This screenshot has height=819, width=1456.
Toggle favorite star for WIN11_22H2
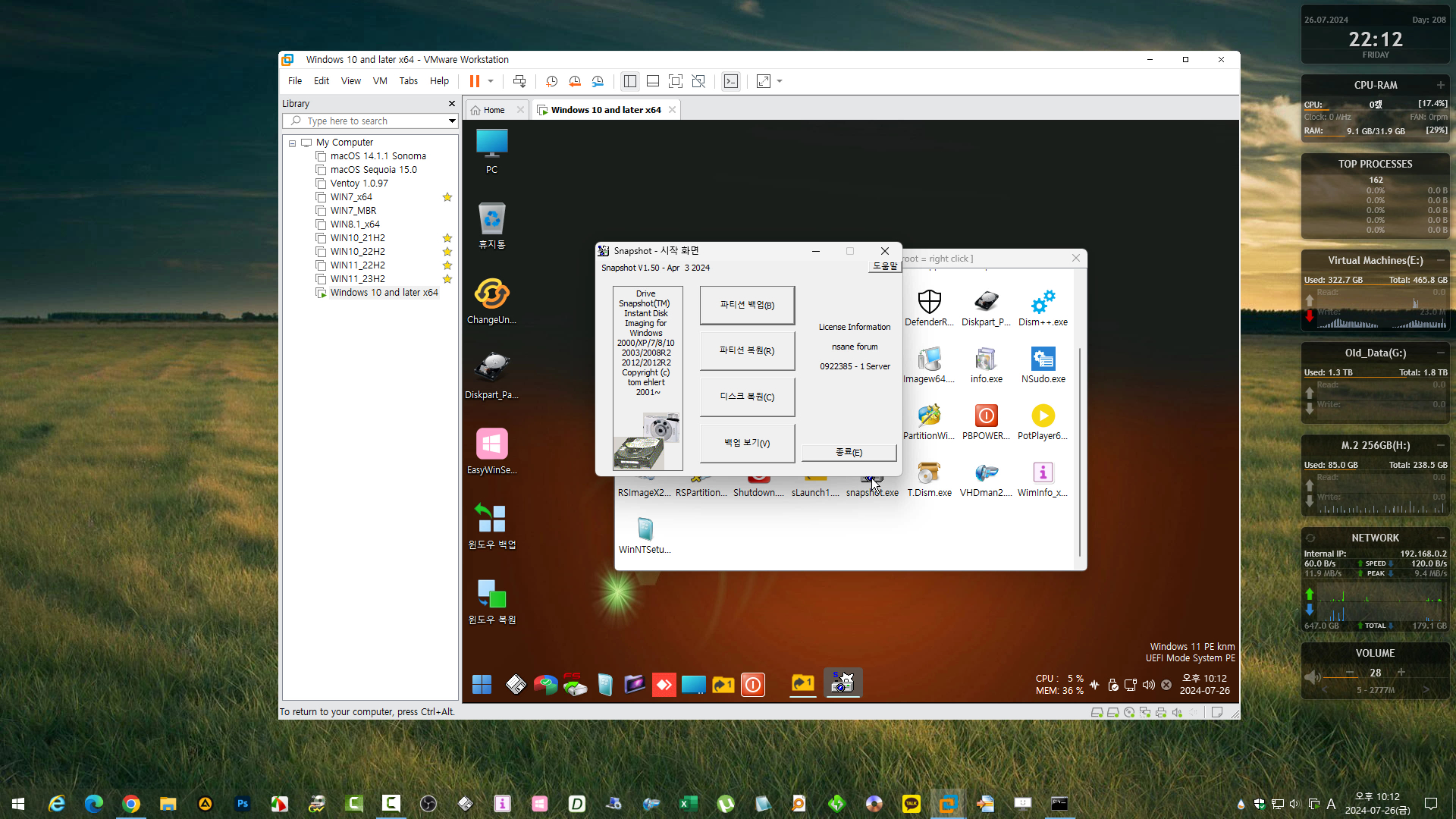[x=447, y=265]
